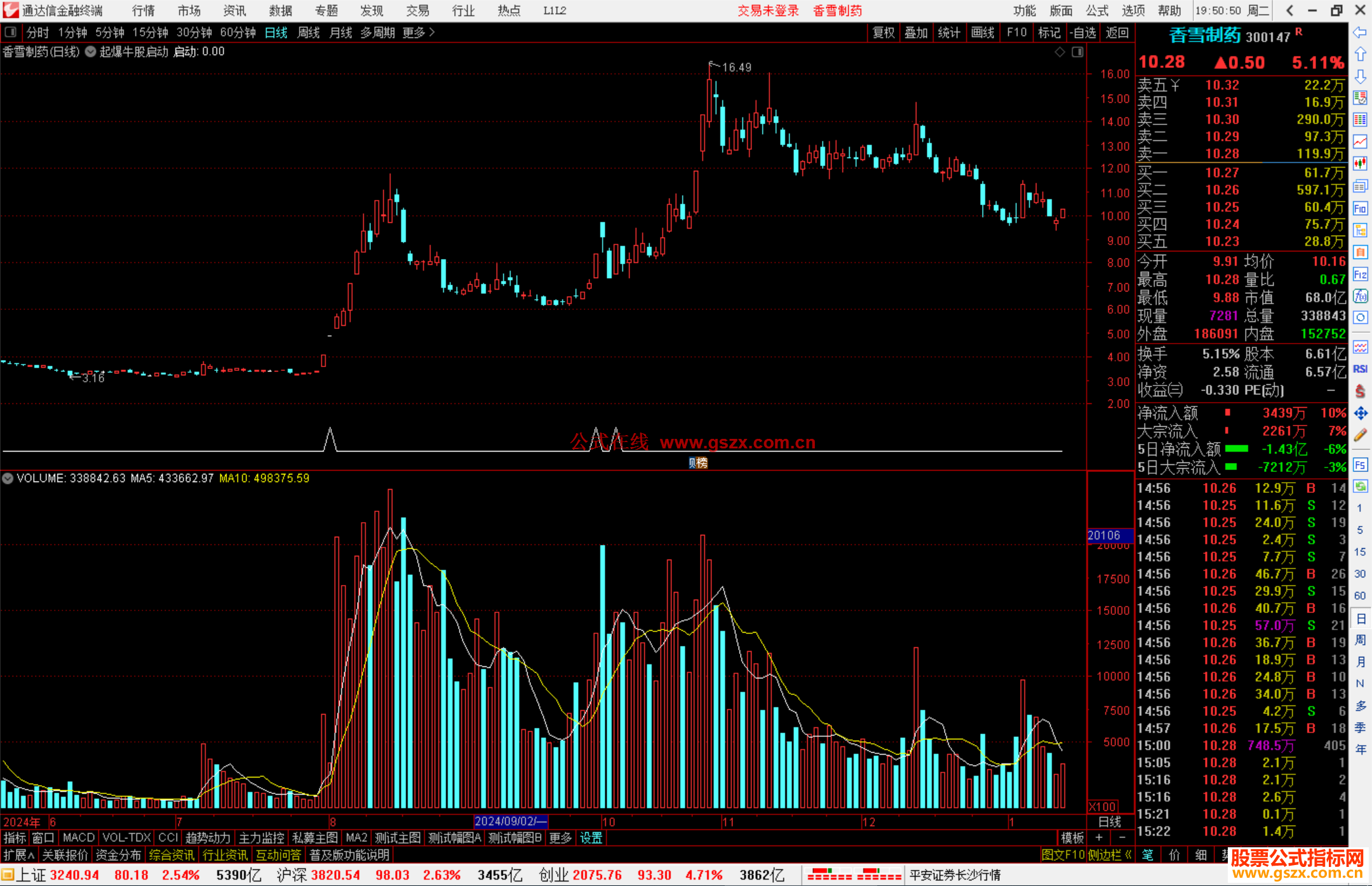Switch to the 60 minute period in sidebar
Screen dimensions: 1372x886
pyautogui.click(x=1359, y=596)
